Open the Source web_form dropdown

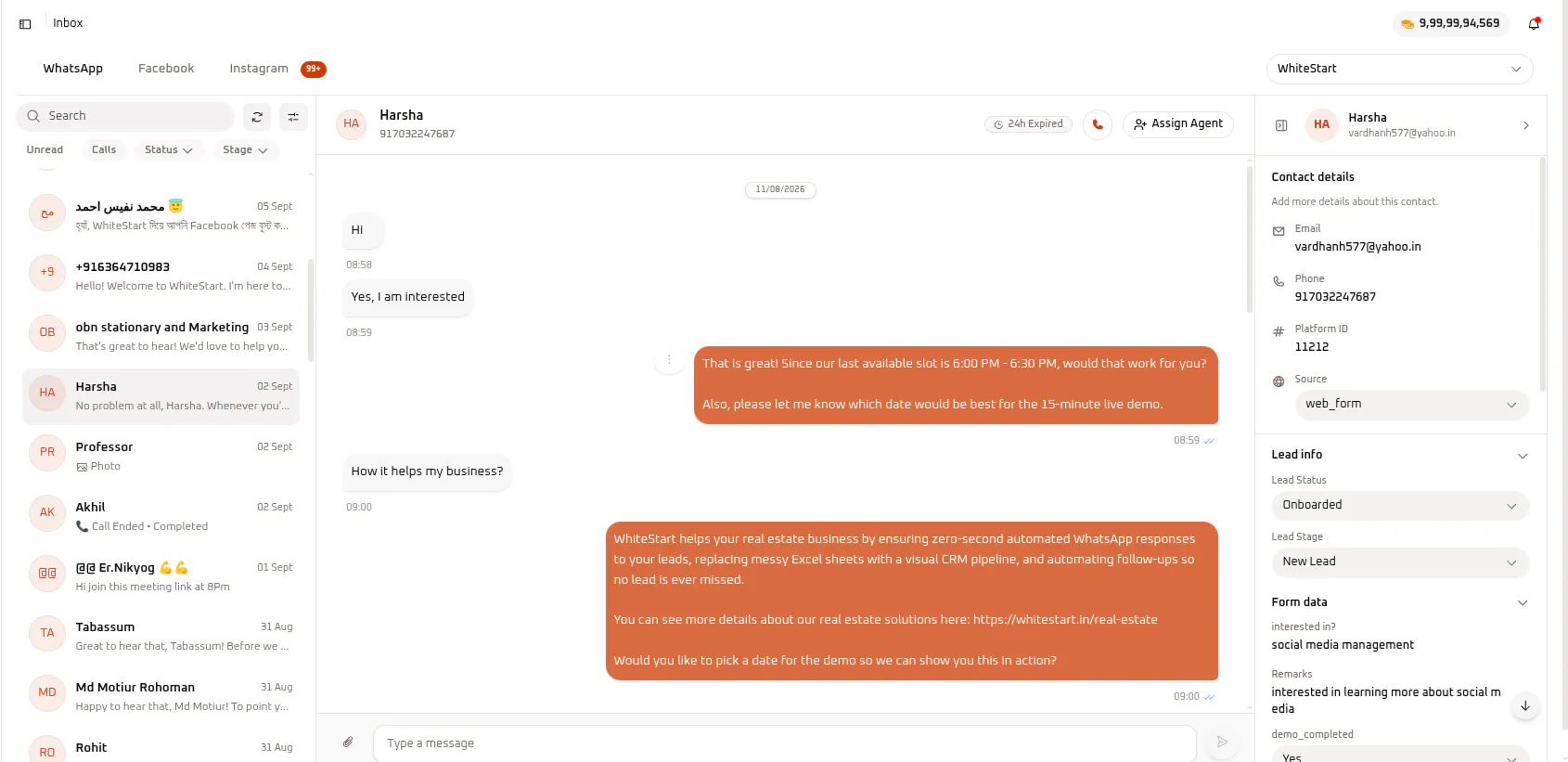pos(1411,405)
